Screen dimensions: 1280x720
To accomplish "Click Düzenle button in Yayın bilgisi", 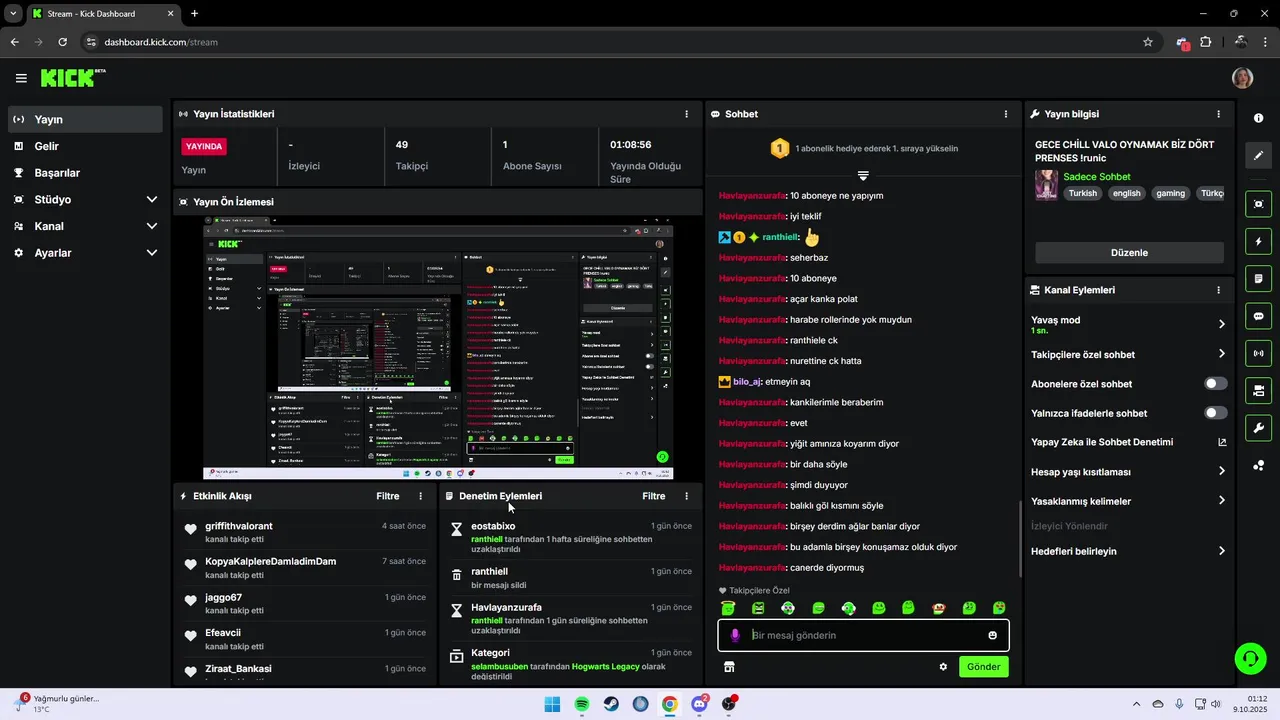I will [x=1129, y=253].
